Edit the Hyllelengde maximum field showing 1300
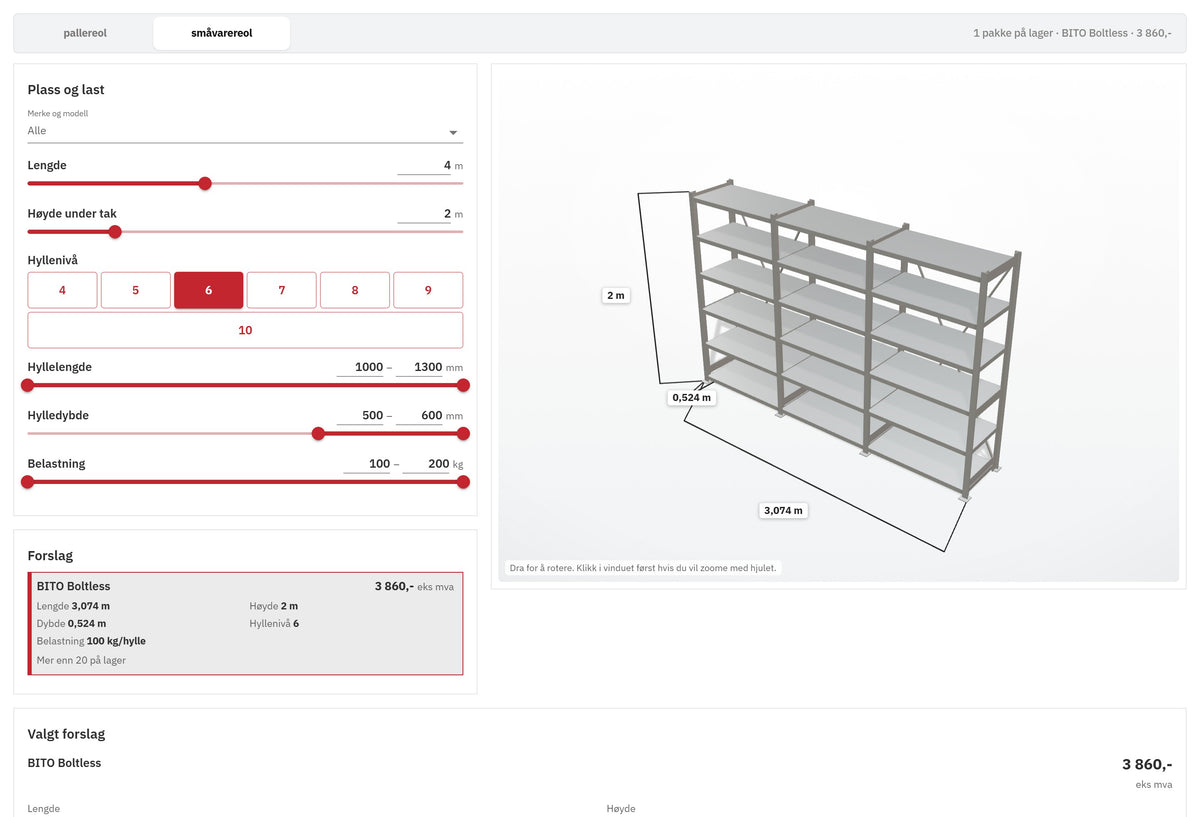The height and width of the screenshot is (817, 1200). click(419, 367)
